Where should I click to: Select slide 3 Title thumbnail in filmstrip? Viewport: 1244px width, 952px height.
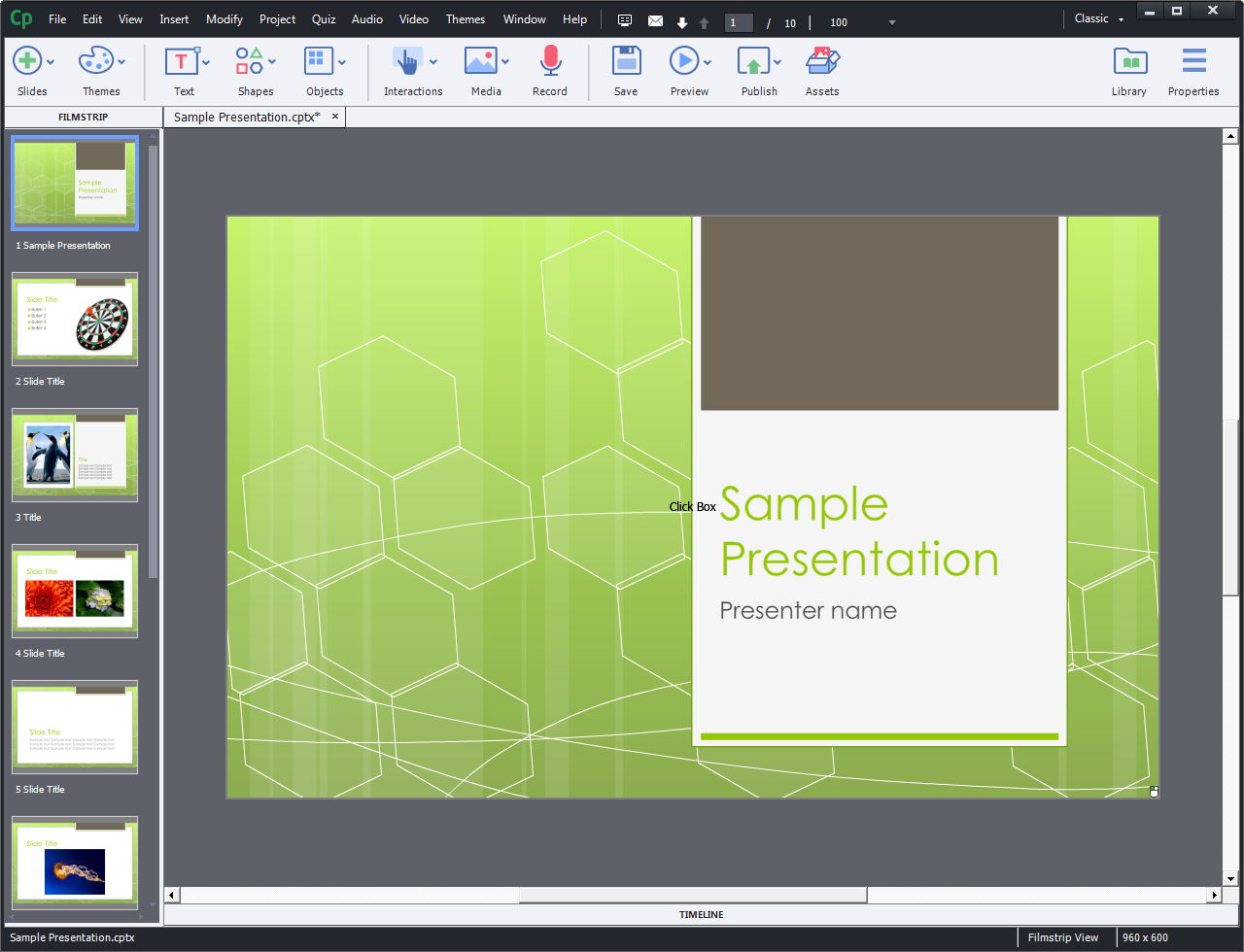[75, 454]
